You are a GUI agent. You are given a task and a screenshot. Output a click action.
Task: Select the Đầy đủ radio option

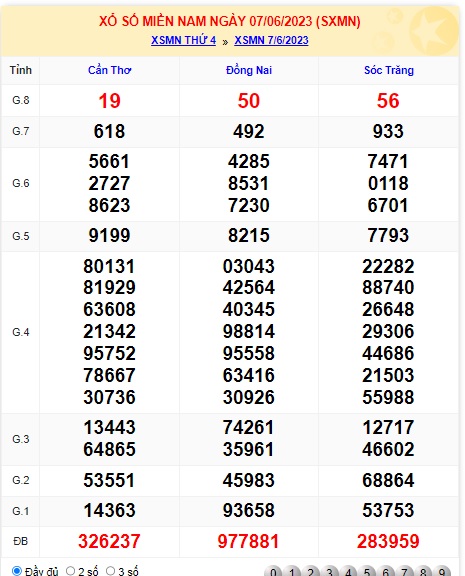pos(17,571)
